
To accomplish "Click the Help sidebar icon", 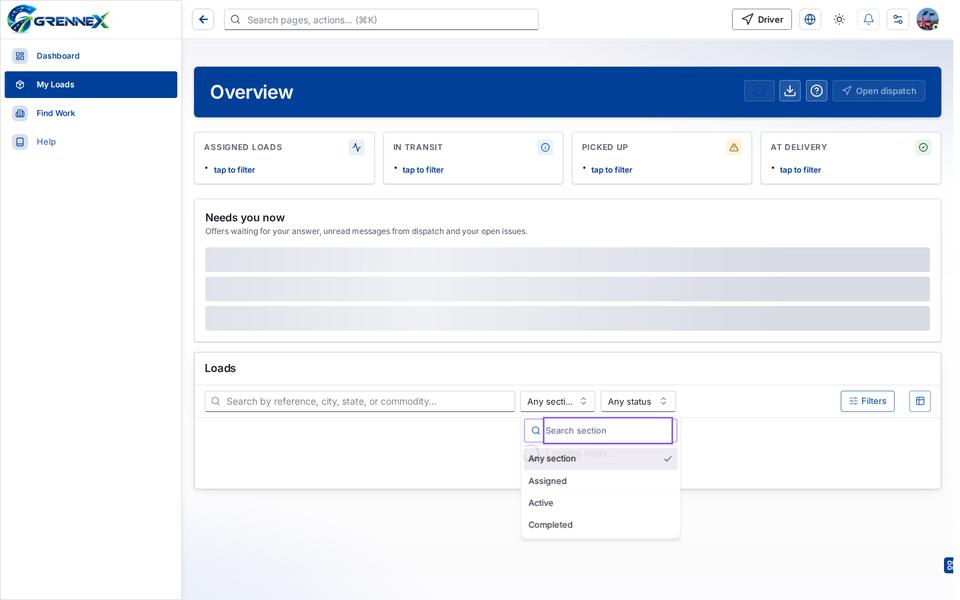I will click(x=20, y=142).
